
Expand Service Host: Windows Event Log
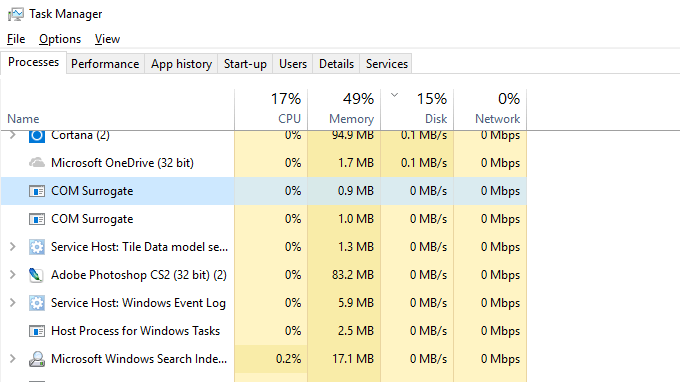[x=13, y=303]
